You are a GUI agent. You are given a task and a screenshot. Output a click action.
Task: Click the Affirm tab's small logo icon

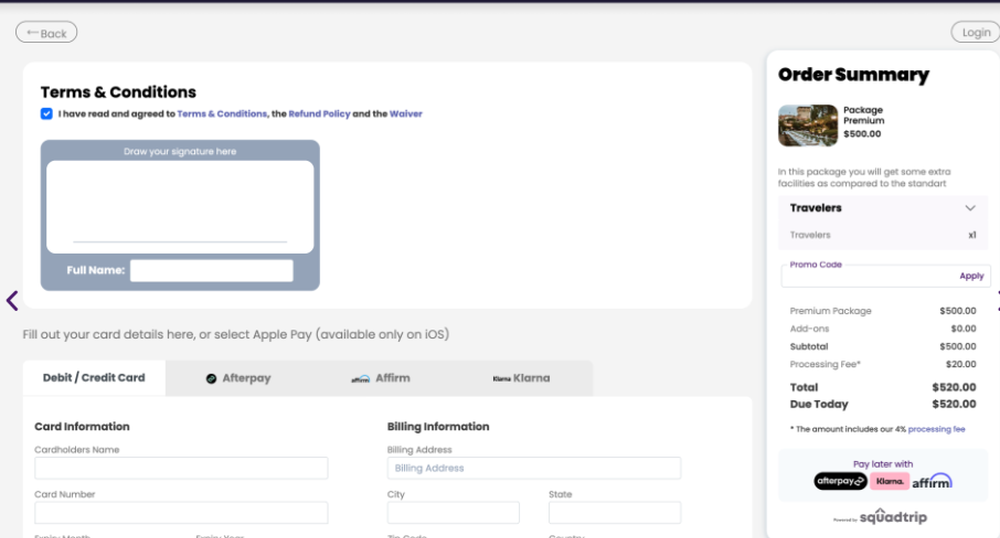pyautogui.click(x=360, y=379)
